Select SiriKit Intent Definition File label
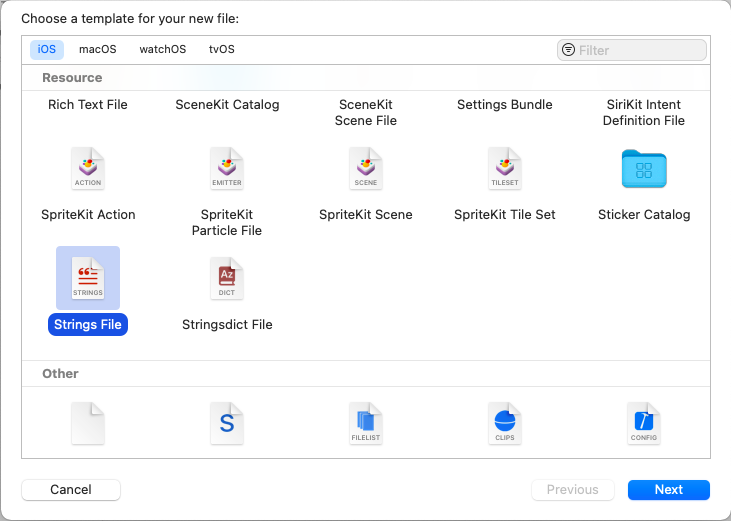This screenshot has width=731, height=521. [644, 112]
